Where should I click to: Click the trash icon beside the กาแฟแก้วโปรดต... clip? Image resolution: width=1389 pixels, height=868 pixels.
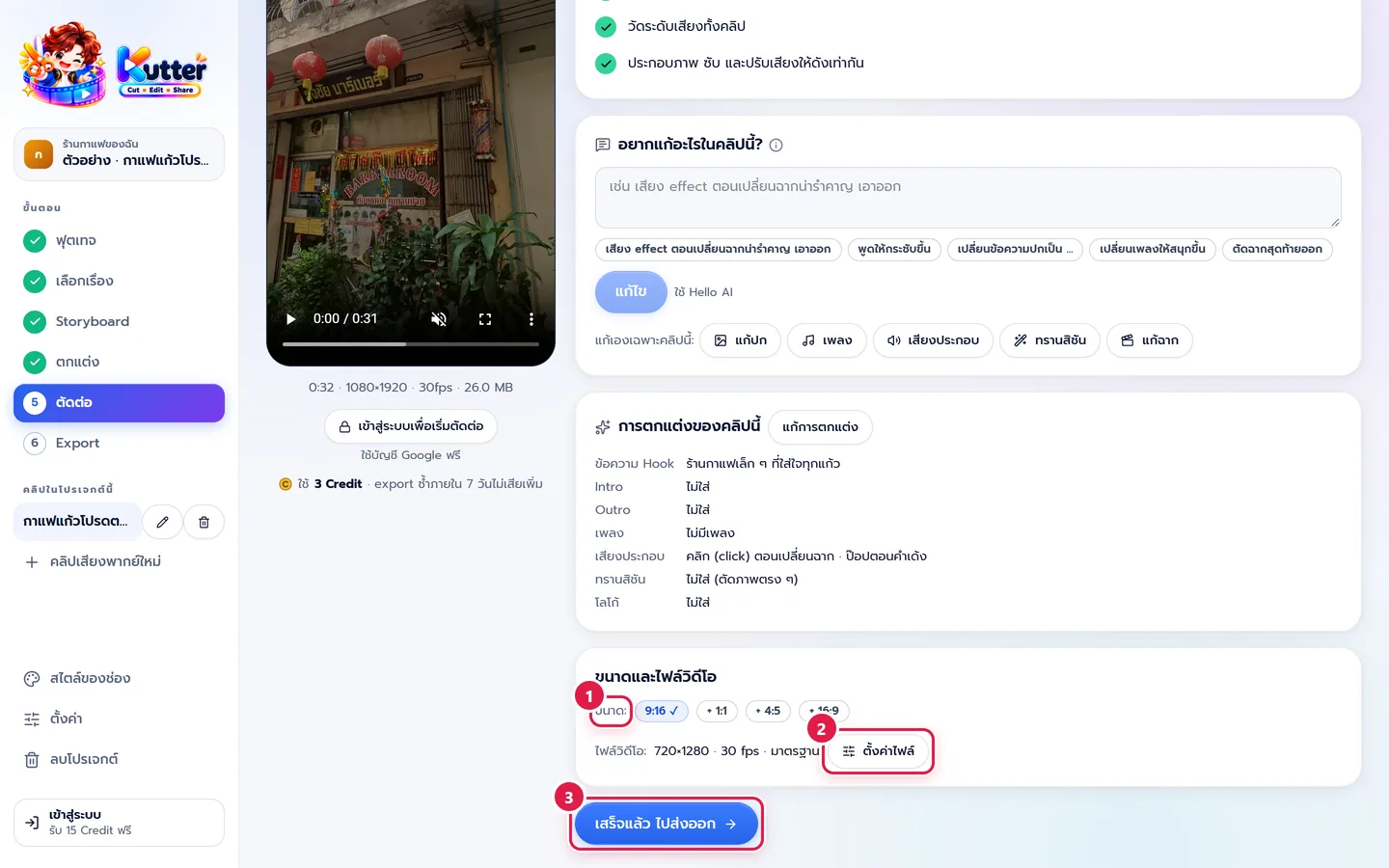point(204,522)
